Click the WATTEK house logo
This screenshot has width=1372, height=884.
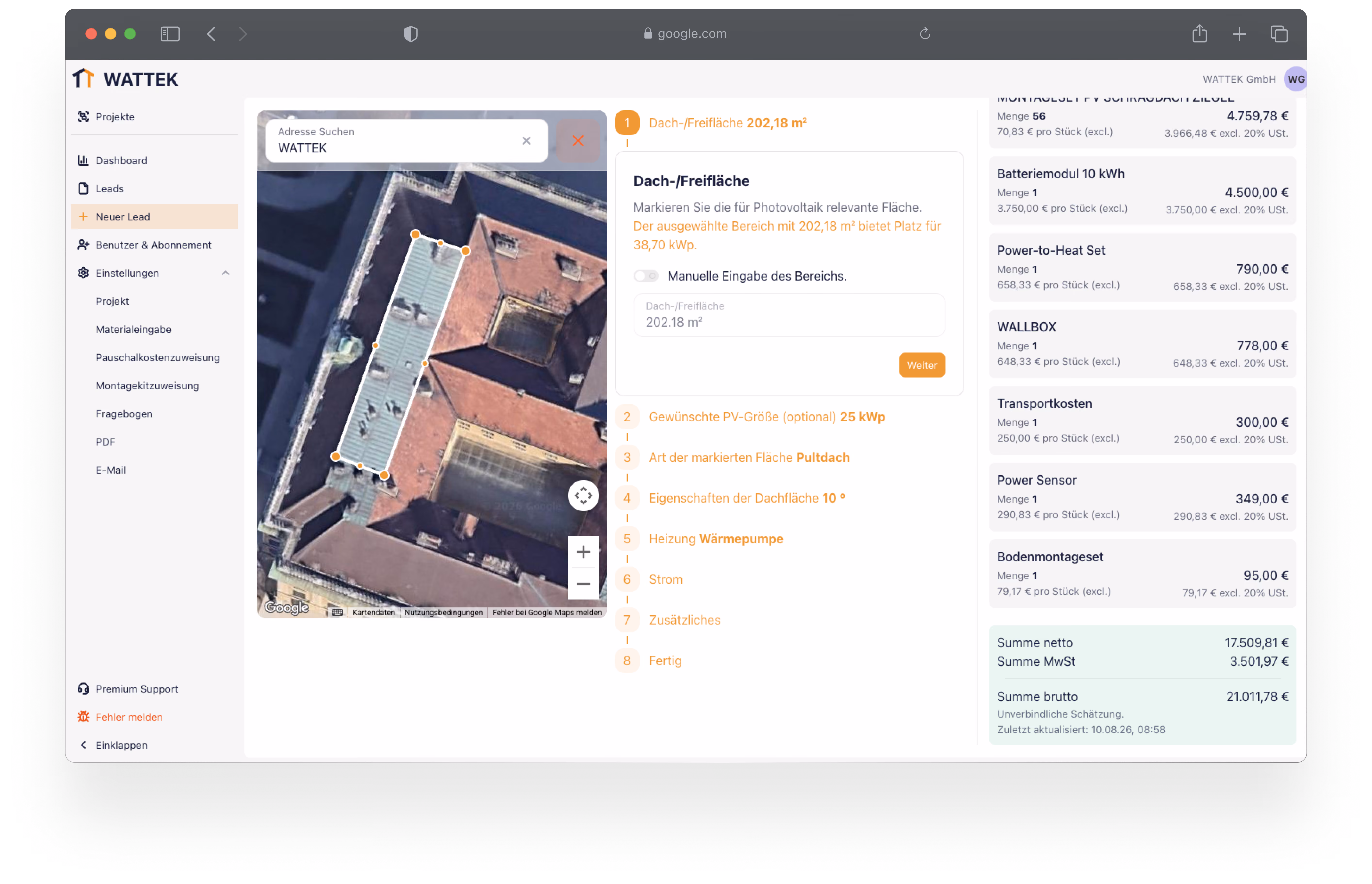point(83,79)
